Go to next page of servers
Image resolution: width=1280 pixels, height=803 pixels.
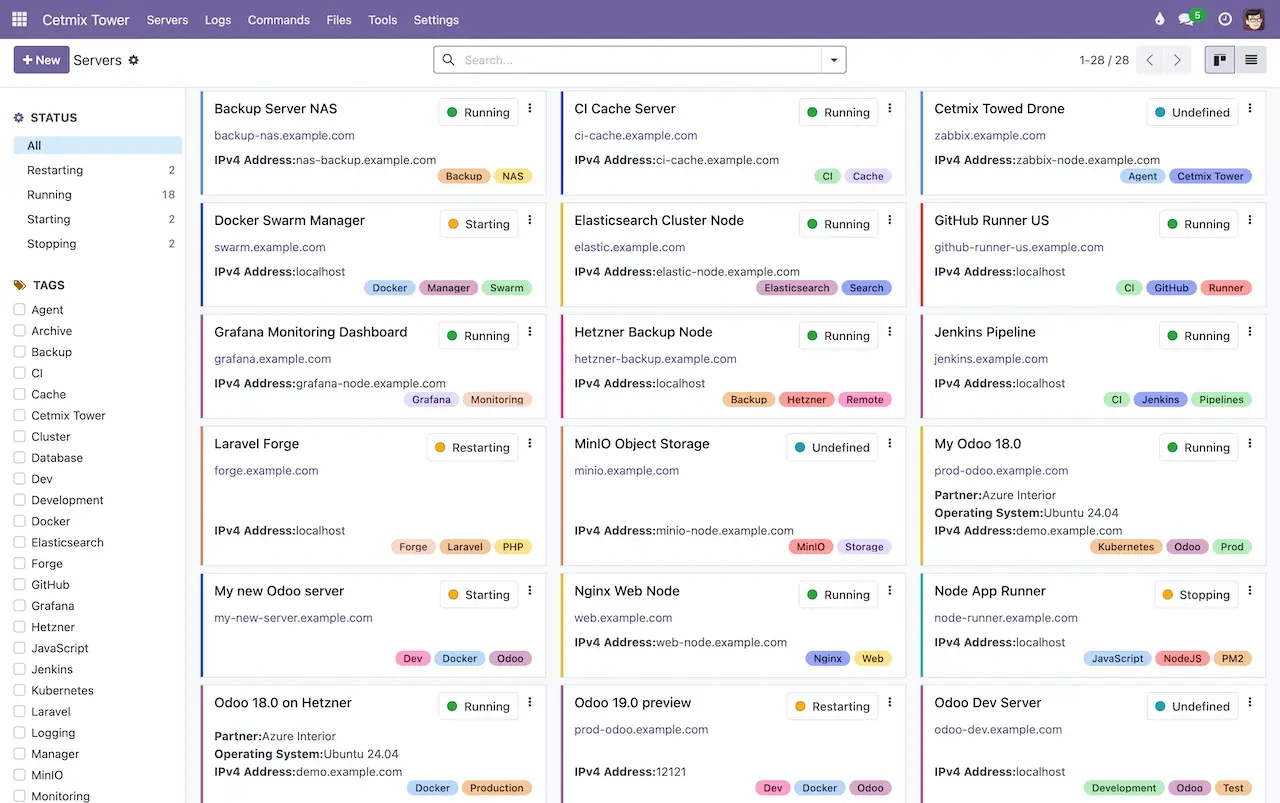1177,60
